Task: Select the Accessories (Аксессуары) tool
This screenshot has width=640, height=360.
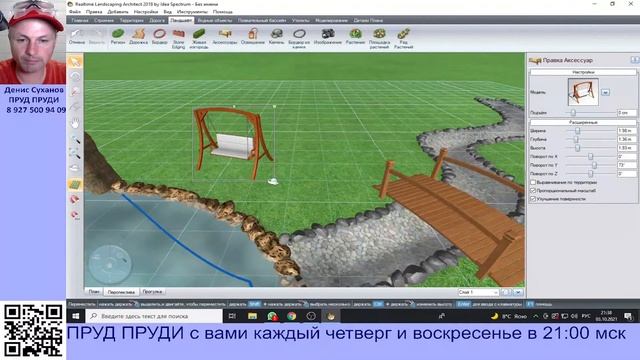Action: tap(224, 36)
